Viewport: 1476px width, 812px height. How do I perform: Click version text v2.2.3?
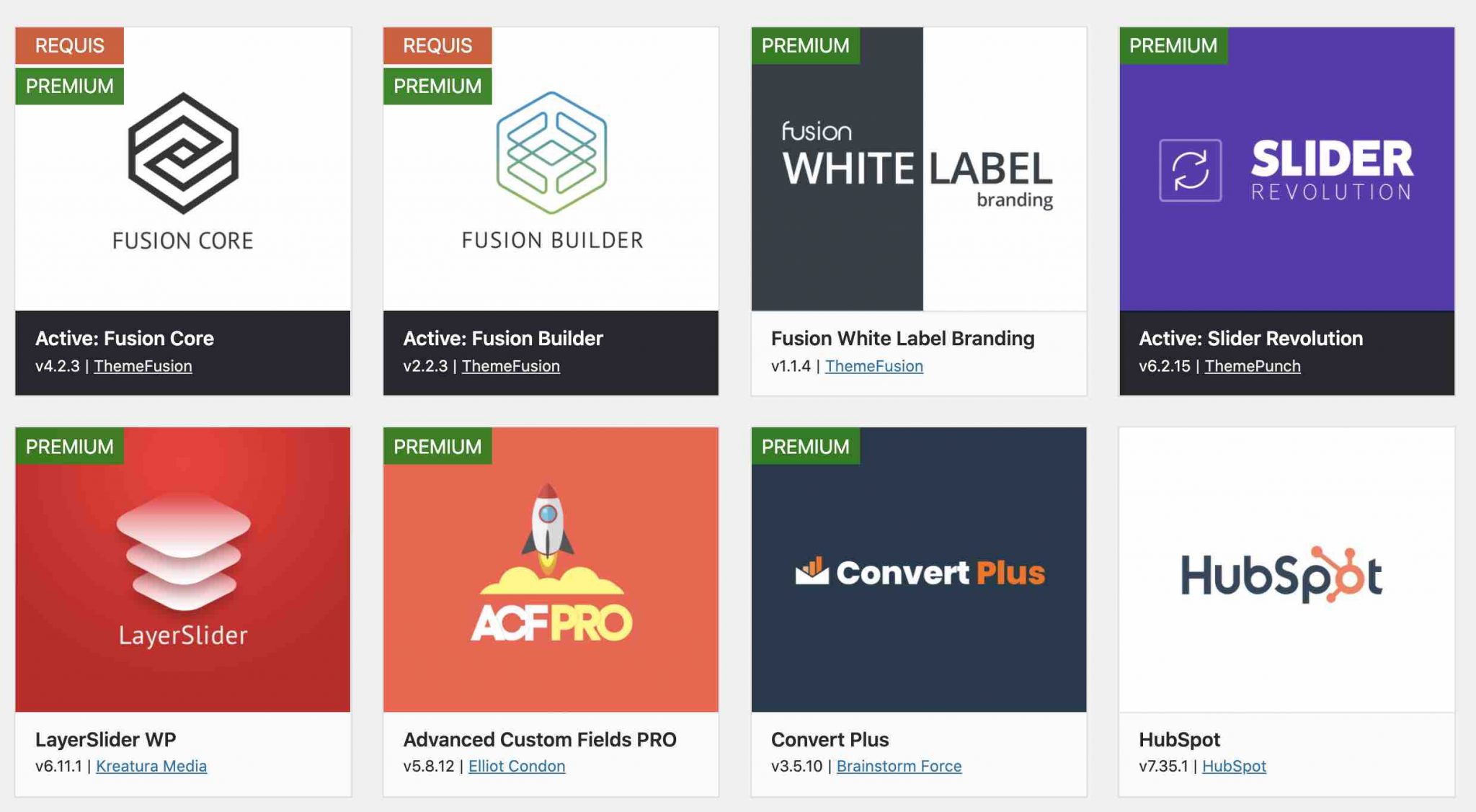pos(425,366)
